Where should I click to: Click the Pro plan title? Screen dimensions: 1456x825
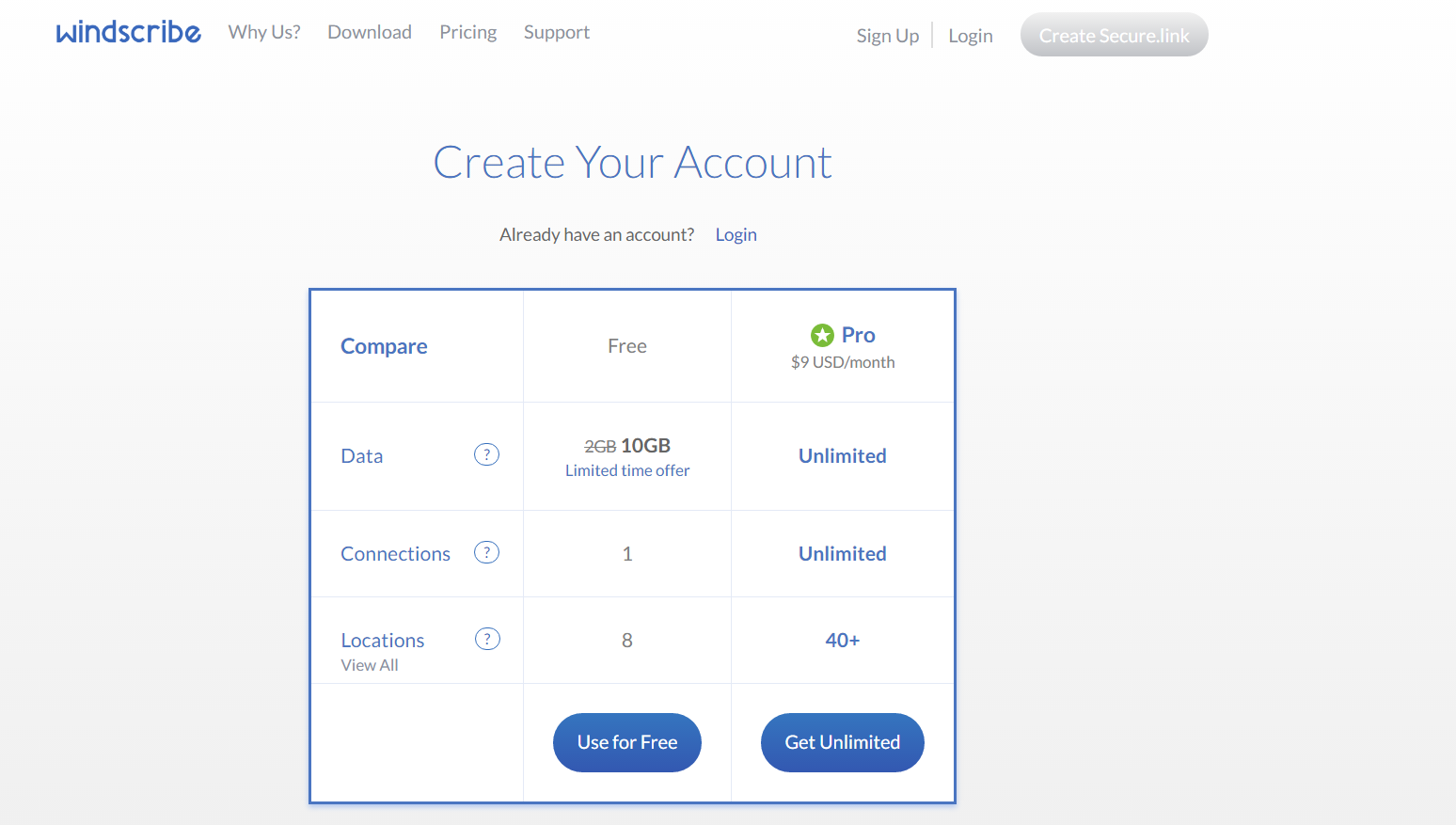click(859, 335)
